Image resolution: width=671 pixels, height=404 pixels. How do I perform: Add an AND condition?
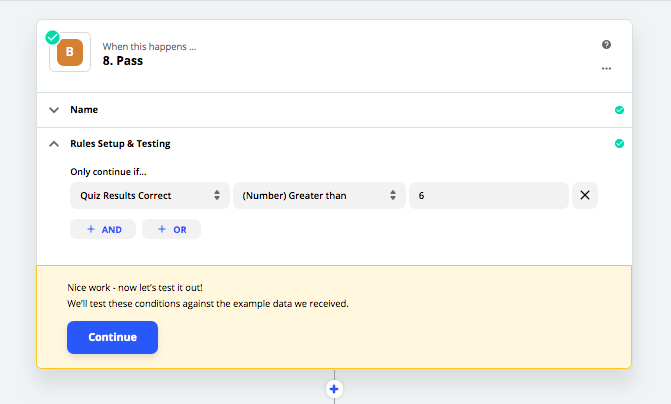[103, 229]
